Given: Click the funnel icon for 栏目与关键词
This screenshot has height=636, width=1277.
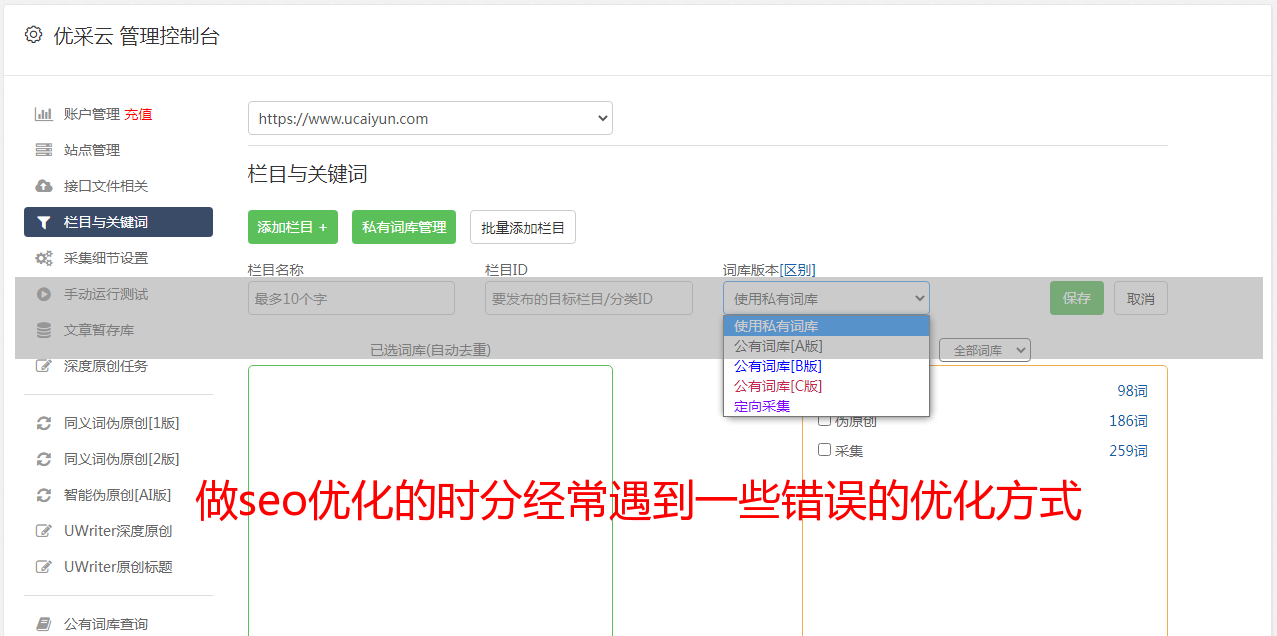Looking at the screenshot, I should coord(44,222).
